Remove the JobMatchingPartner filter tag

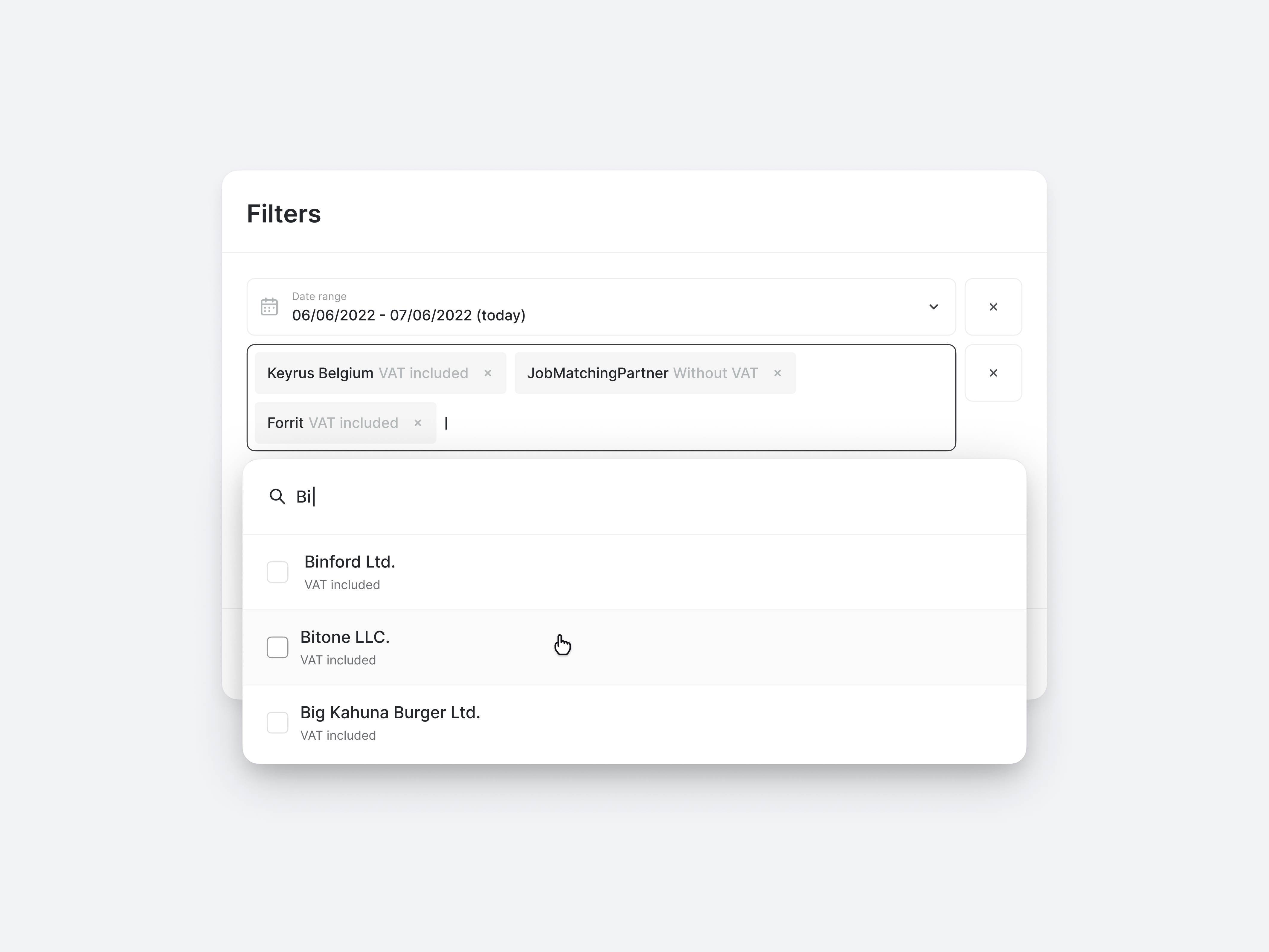[x=777, y=373]
